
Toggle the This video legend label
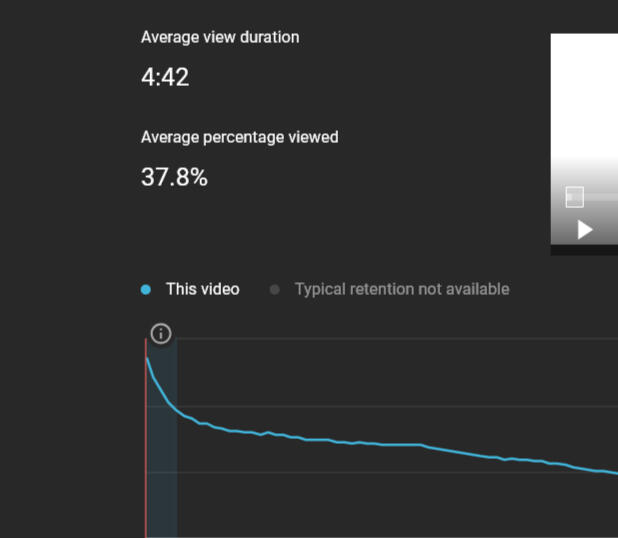point(203,289)
